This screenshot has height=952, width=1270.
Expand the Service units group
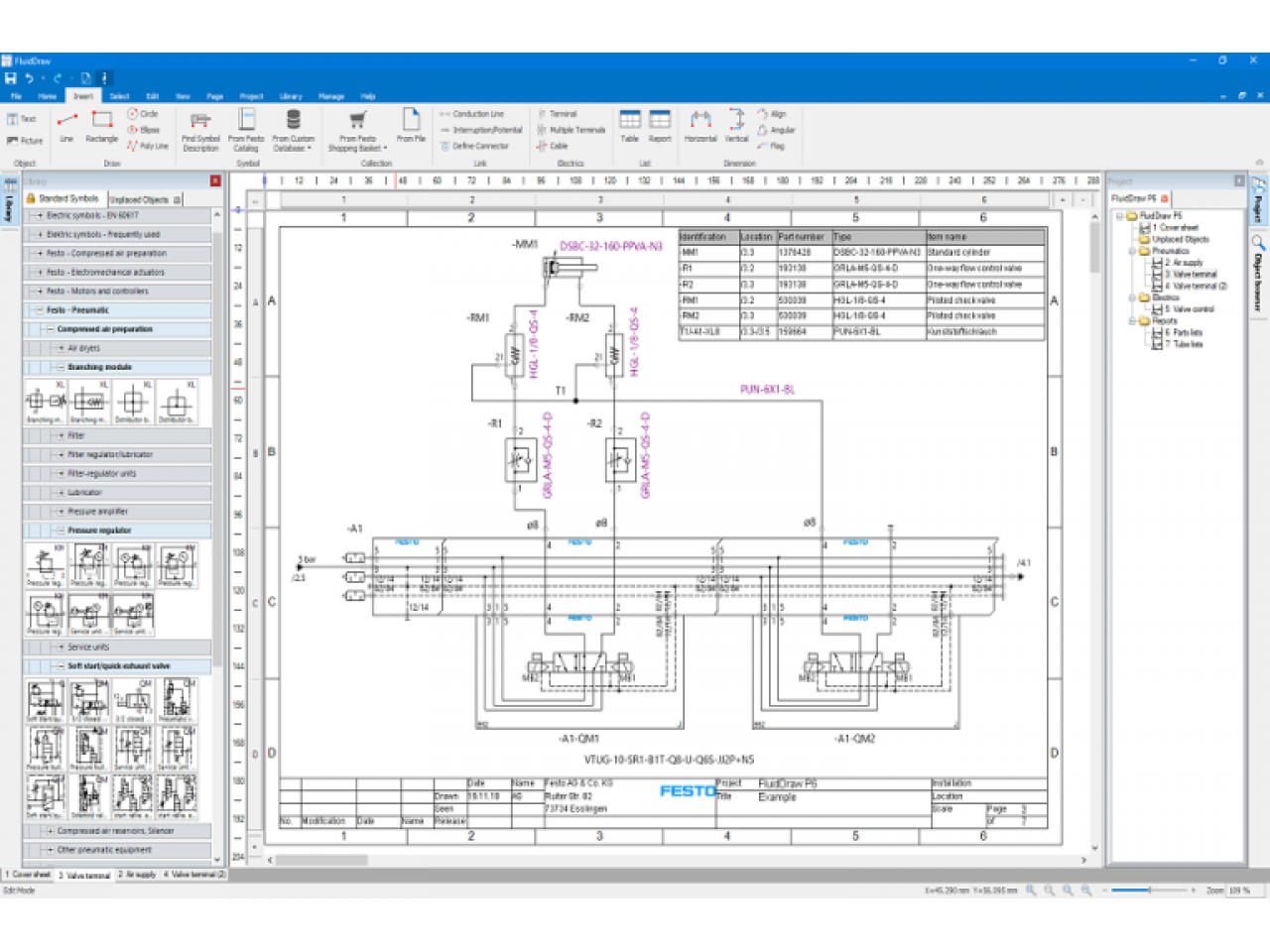61,647
